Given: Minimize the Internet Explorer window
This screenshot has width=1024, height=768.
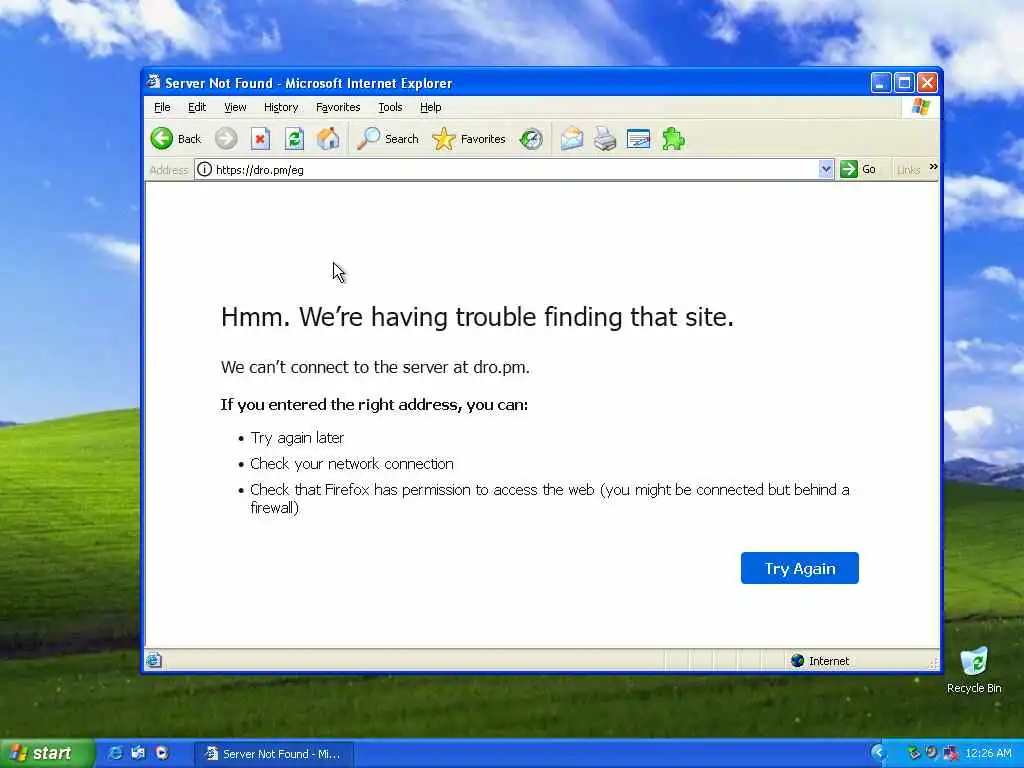Looking at the screenshot, I should (x=880, y=83).
